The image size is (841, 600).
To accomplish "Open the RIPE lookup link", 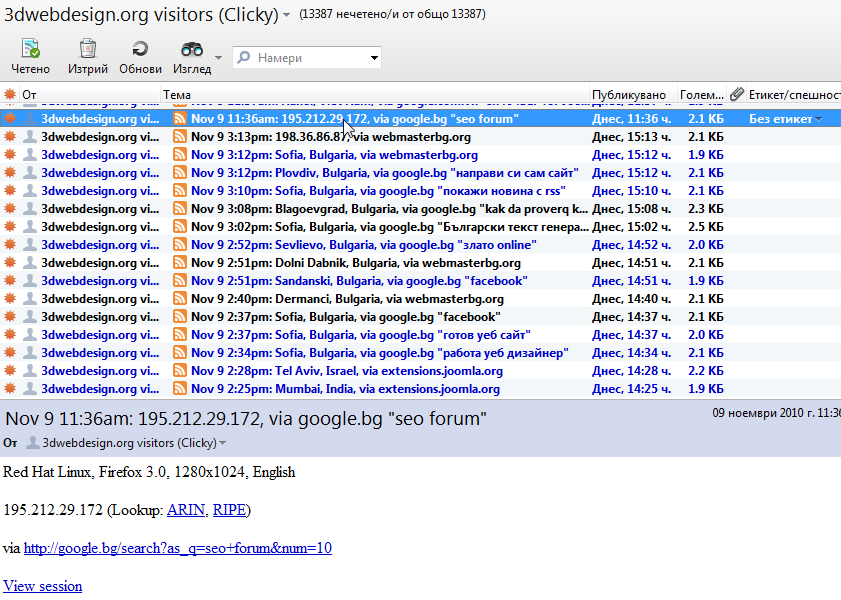I will tap(229, 509).
